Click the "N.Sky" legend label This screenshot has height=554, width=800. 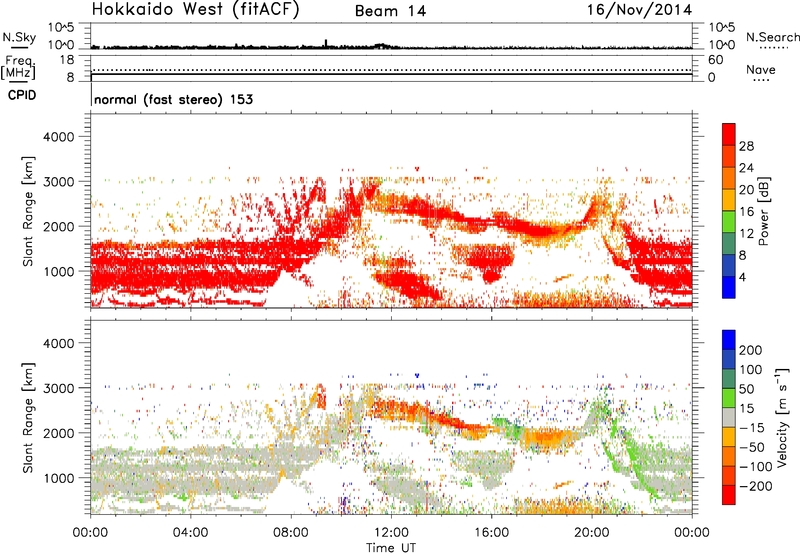pyautogui.click(x=19, y=37)
